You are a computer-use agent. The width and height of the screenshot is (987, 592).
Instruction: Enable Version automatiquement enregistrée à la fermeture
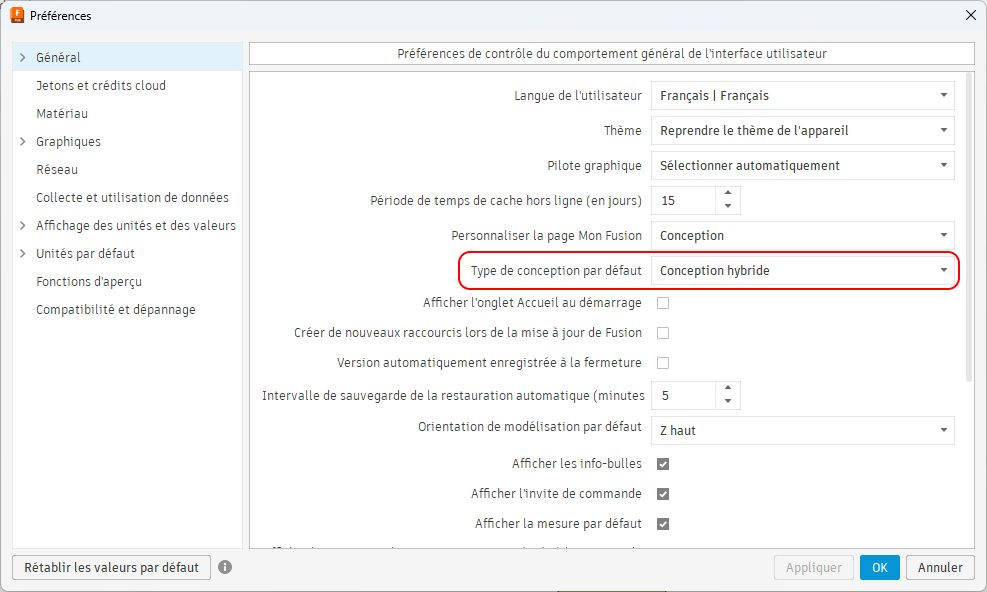[662, 363]
